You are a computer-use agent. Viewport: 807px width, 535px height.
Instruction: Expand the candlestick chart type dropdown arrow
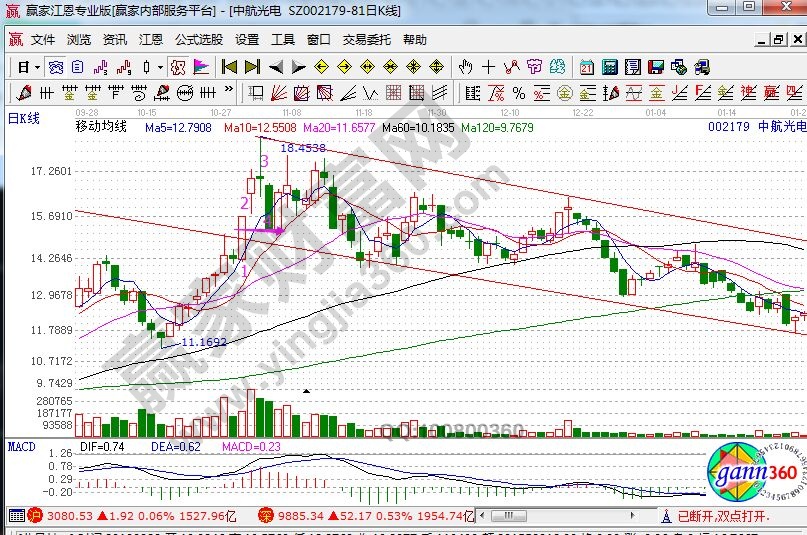tap(161, 67)
